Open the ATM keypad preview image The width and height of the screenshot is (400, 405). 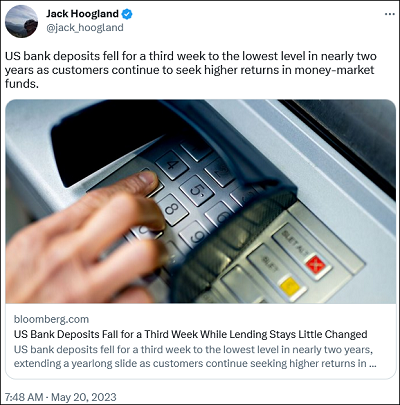click(201, 201)
